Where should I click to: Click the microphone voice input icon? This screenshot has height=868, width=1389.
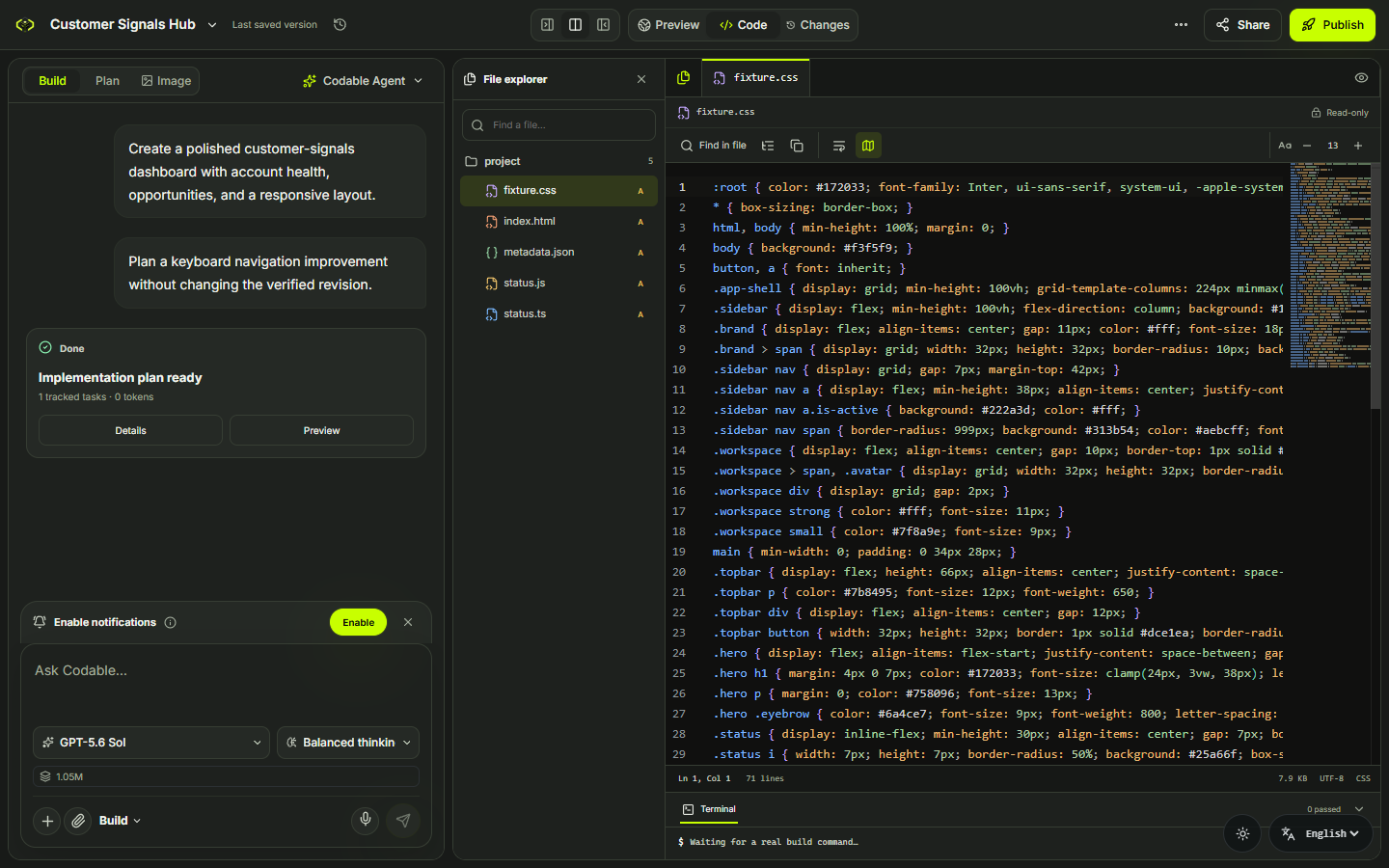tap(366, 821)
